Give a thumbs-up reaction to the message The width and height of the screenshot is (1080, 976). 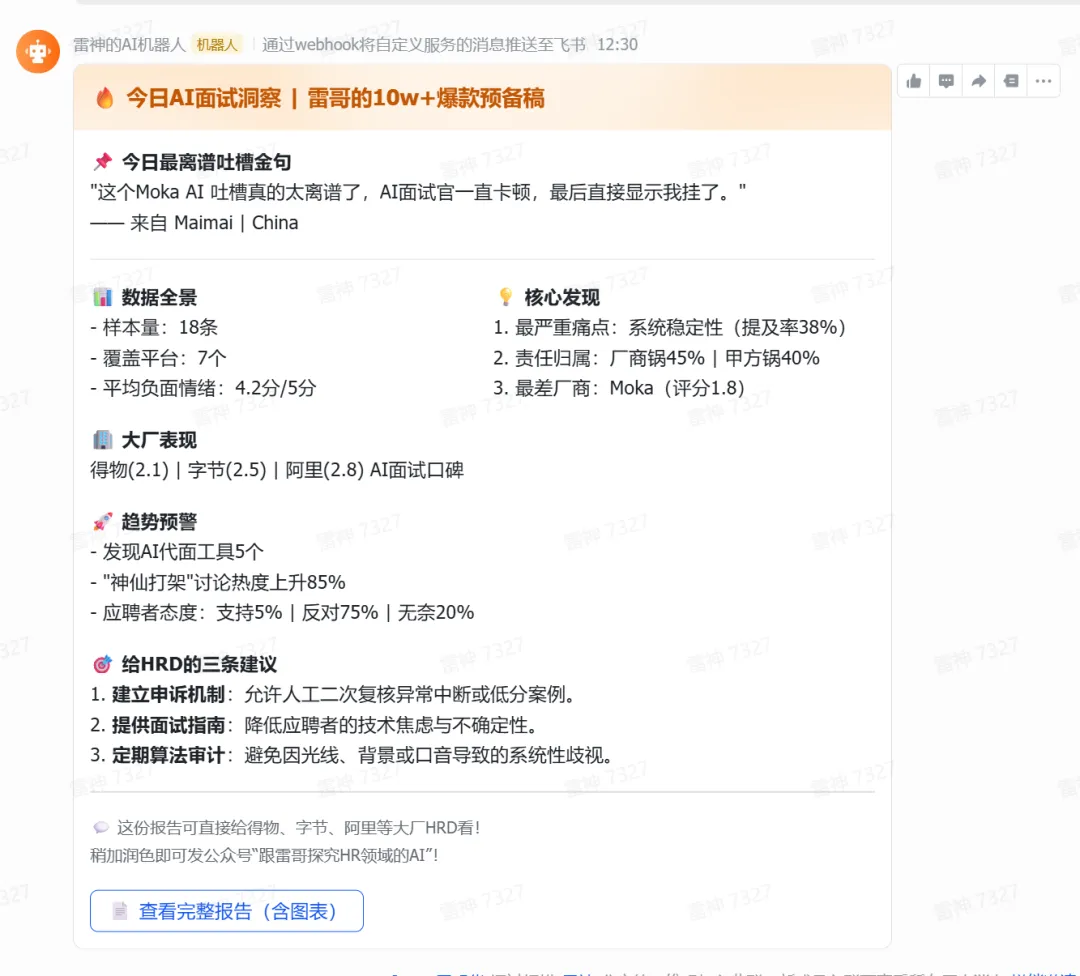click(914, 81)
